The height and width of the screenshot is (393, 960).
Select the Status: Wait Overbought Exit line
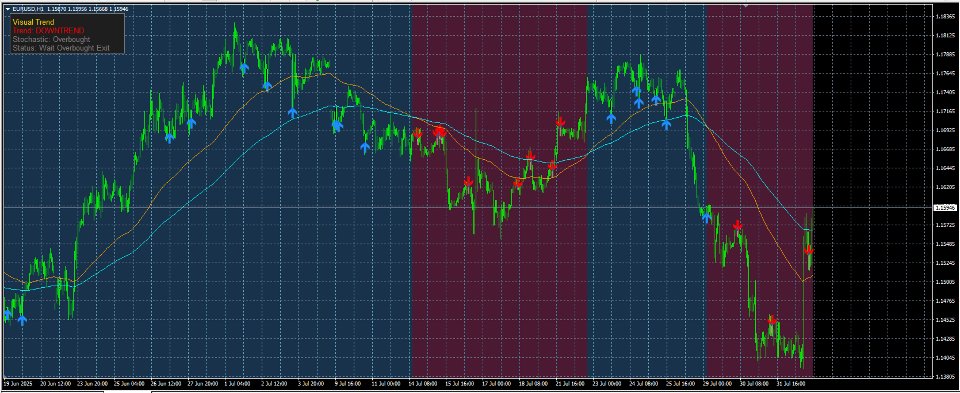pos(61,48)
